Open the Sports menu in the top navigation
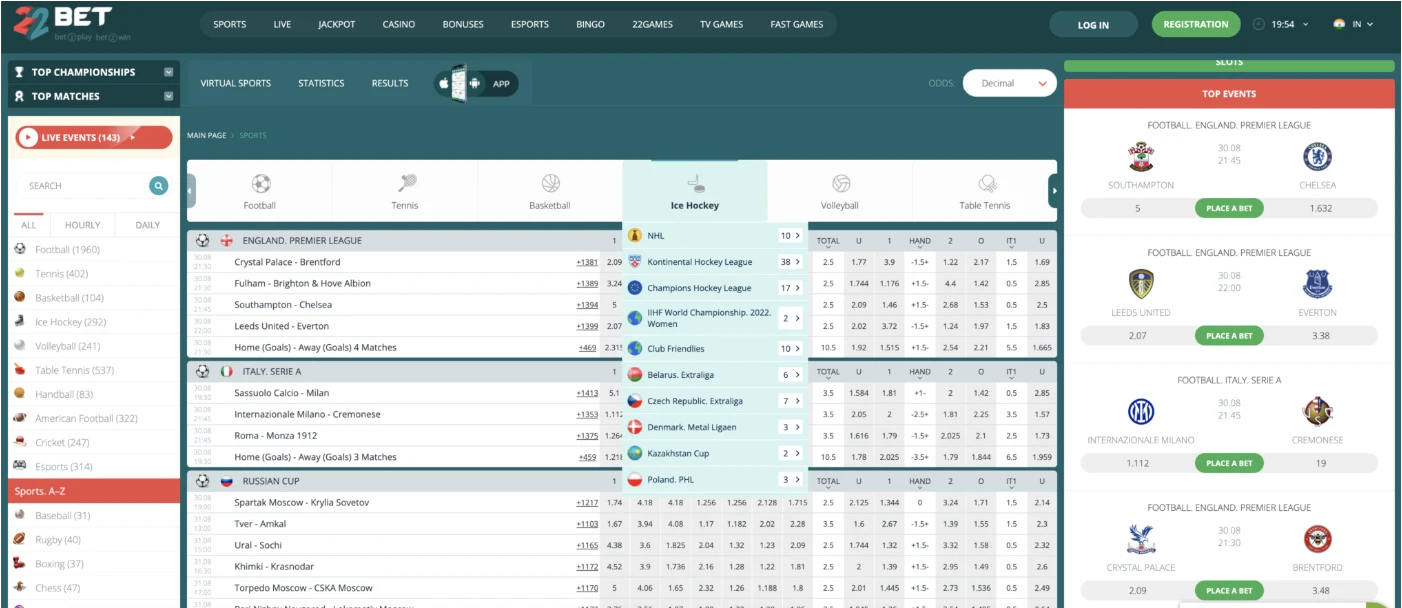This screenshot has height=608, width=1402. click(x=230, y=24)
